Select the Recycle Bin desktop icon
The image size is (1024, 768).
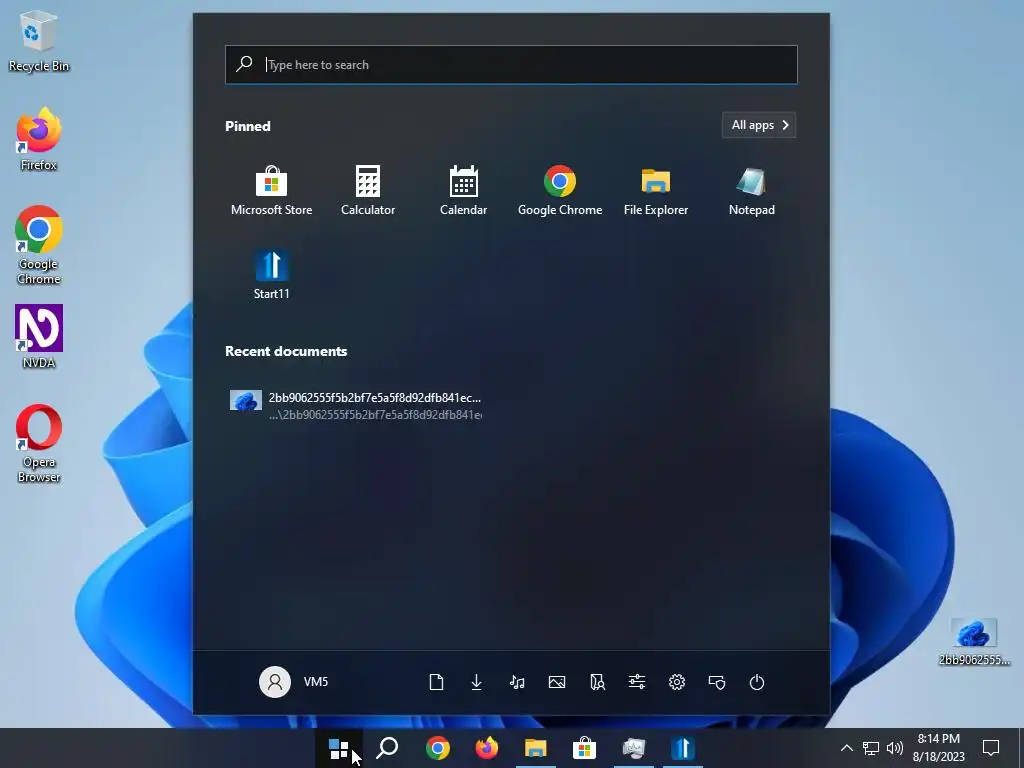tap(39, 40)
